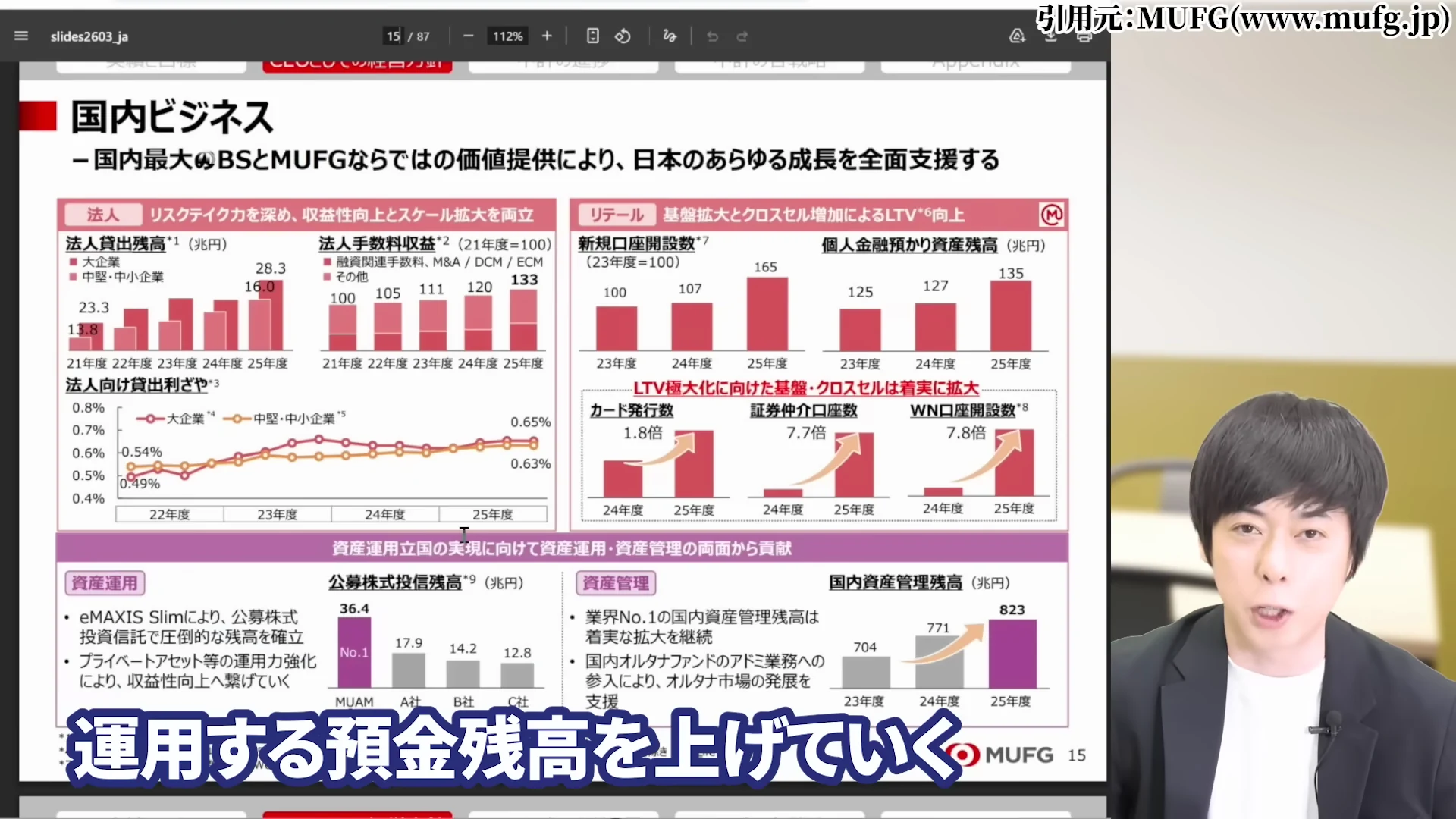Click the 公募株式投信残高 chart title
The height and width of the screenshot is (819, 1456).
[395, 582]
